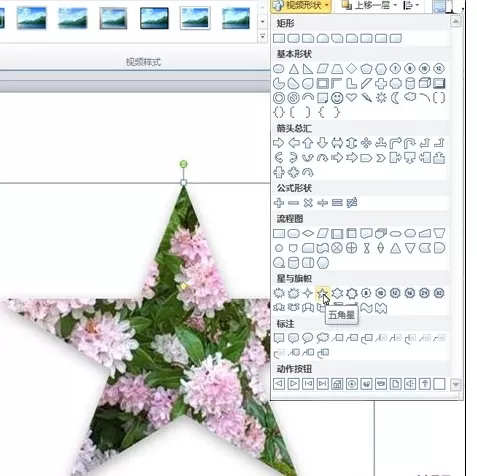Image resolution: width=477 pixels, height=476 pixels.
Task: Open the 上移一层 dropdown arrow
Action: (395, 6)
